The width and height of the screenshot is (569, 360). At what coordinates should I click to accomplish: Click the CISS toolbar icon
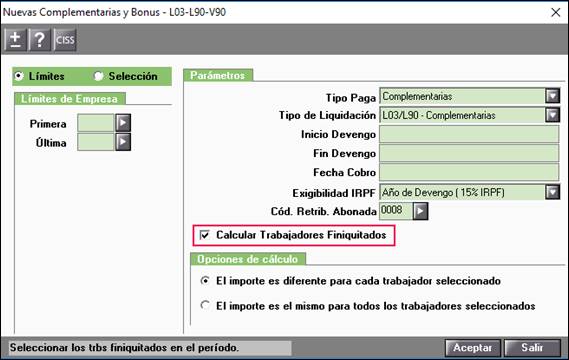tap(65, 40)
